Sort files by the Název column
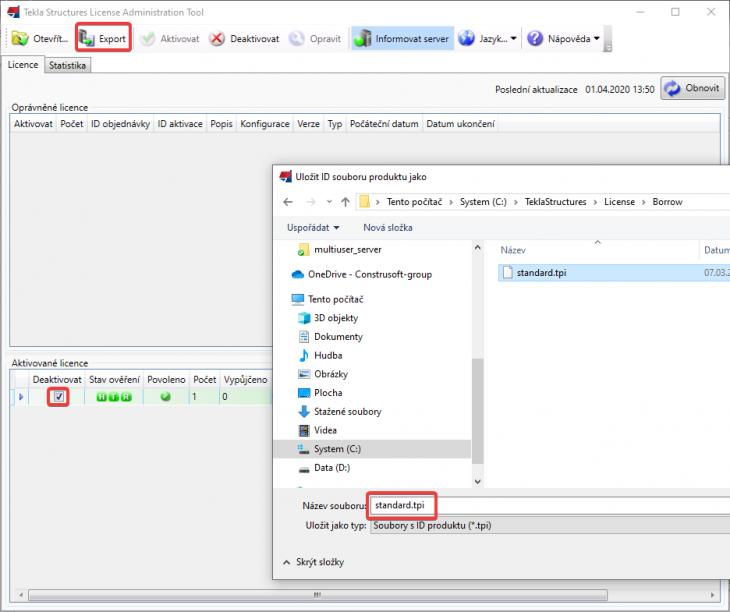The width and height of the screenshot is (730, 612). pyautogui.click(x=513, y=250)
